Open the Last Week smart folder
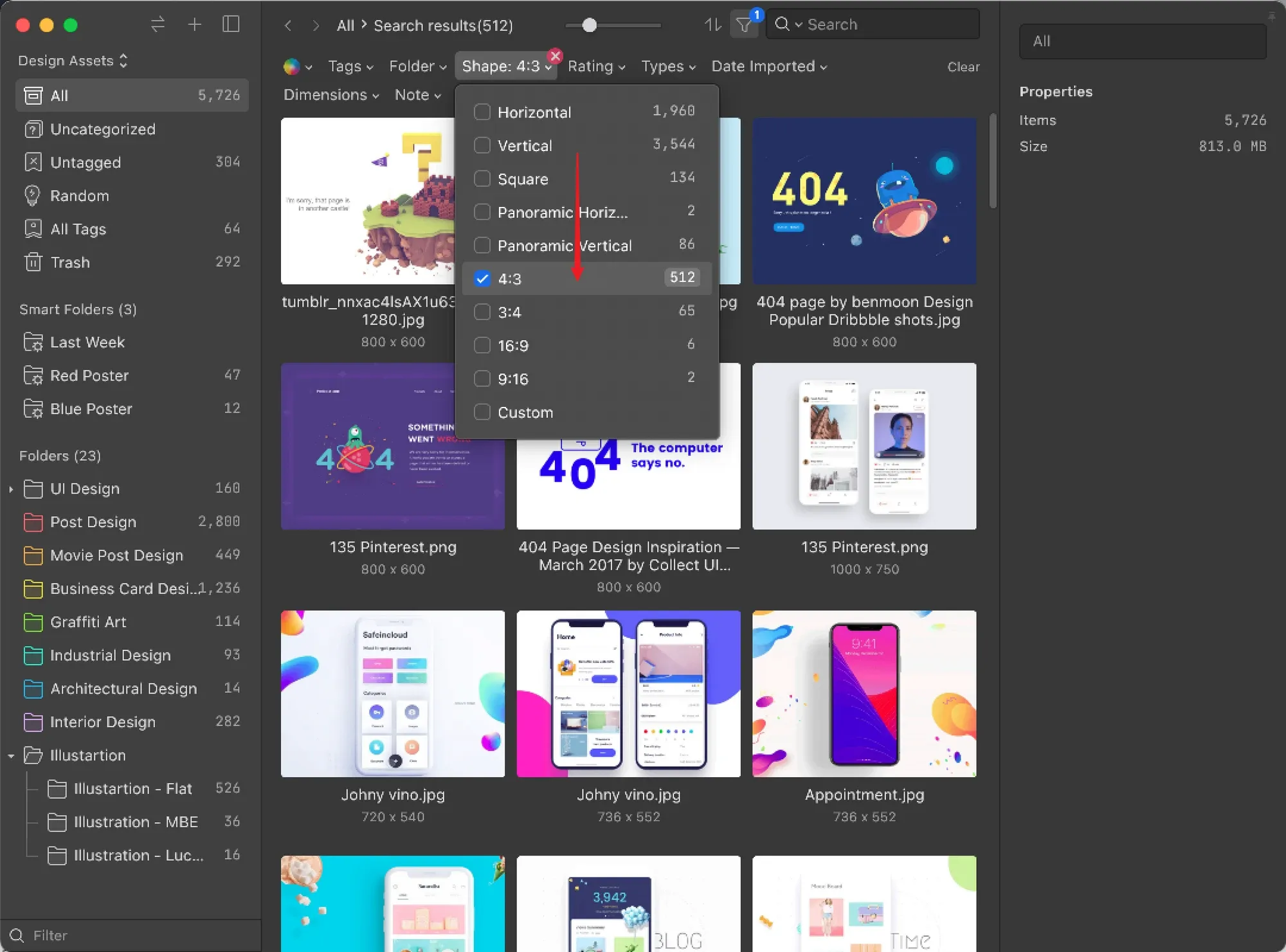This screenshot has height=952, width=1286. (132, 343)
